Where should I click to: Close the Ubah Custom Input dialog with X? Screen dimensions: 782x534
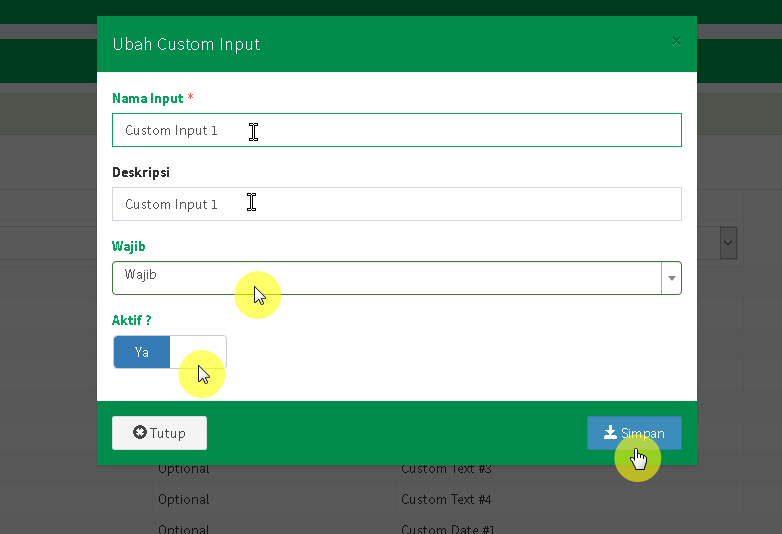pos(676,41)
